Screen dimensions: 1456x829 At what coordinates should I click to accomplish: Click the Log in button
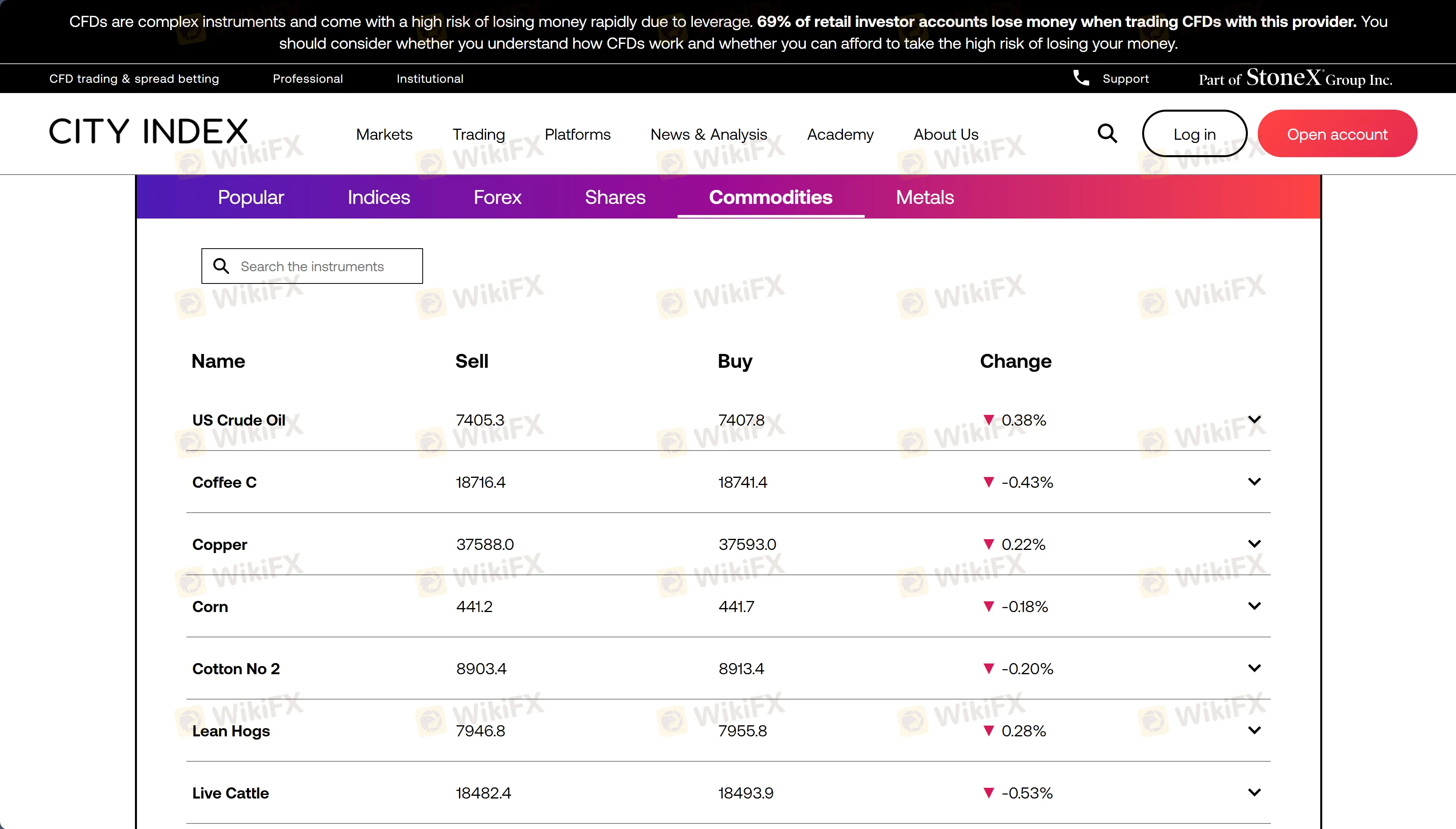[1194, 134]
